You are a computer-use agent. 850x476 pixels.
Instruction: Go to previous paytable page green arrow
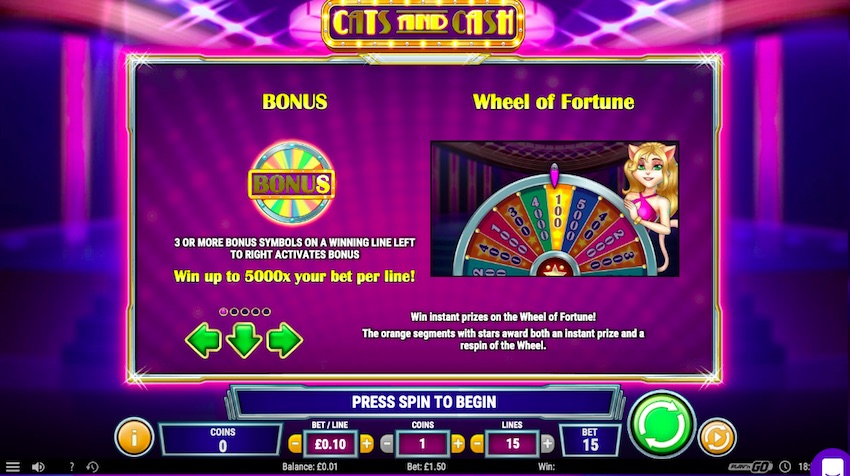pyautogui.click(x=203, y=340)
